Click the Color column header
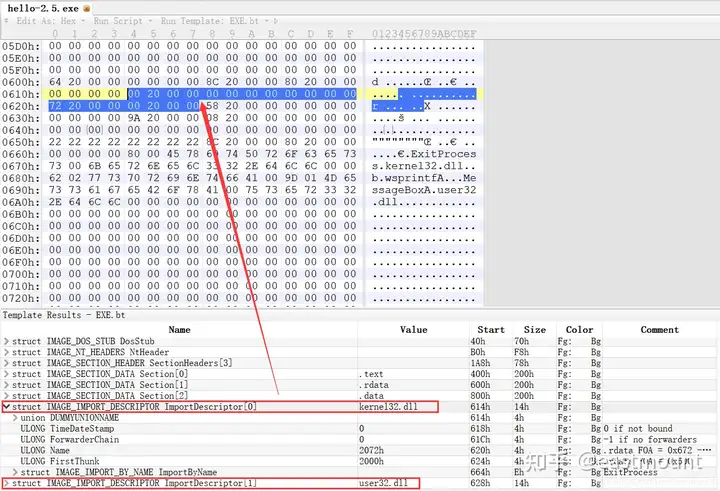This screenshot has width=720, height=491. click(x=579, y=330)
